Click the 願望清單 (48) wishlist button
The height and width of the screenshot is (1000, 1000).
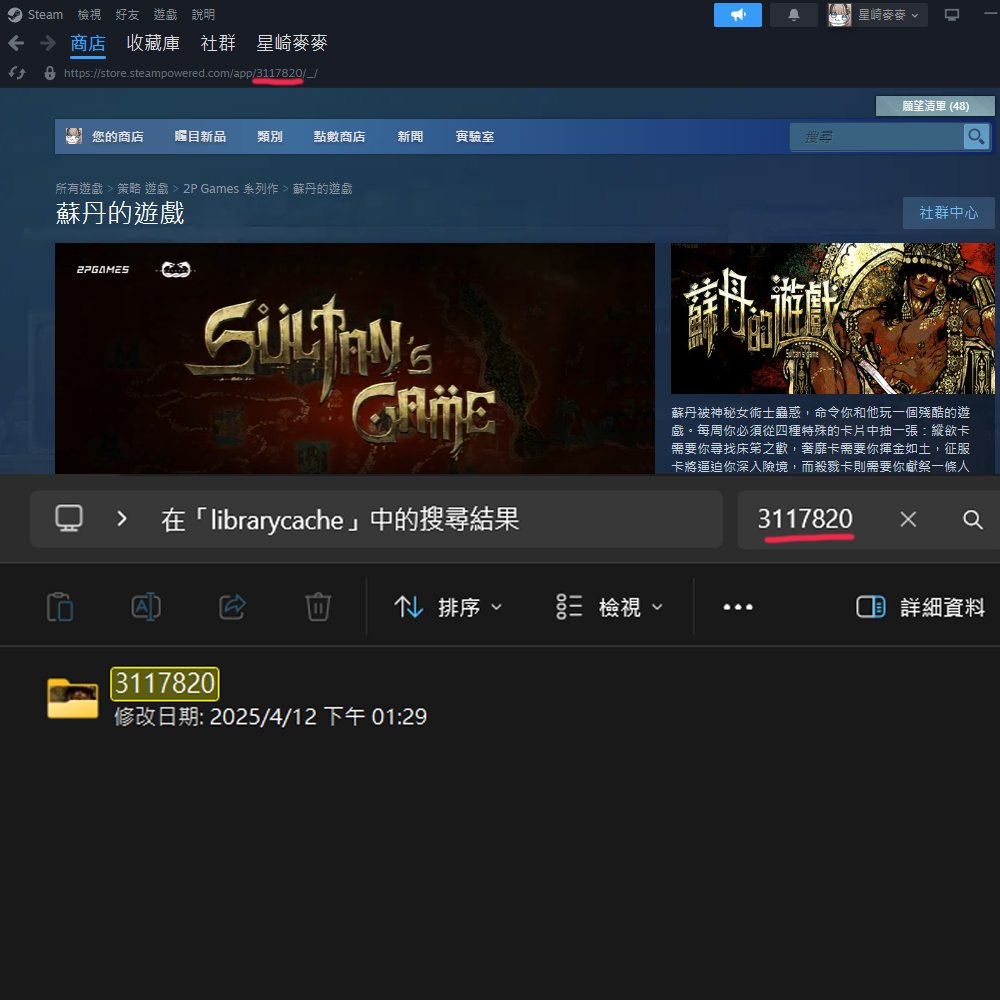tap(935, 106)
